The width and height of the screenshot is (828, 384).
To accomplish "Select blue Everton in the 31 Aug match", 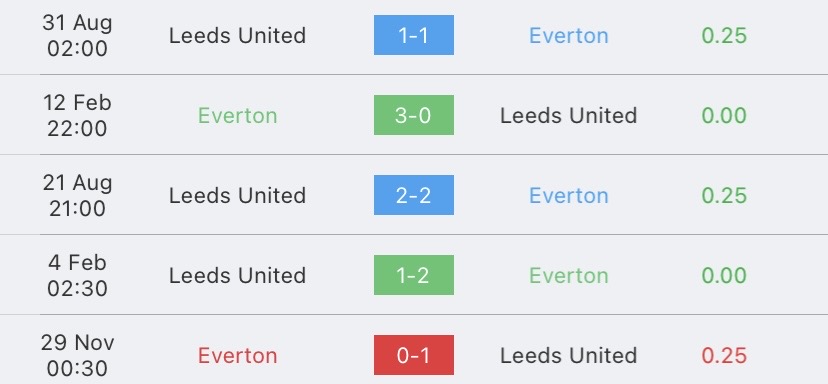I will [x=569, y=35].
